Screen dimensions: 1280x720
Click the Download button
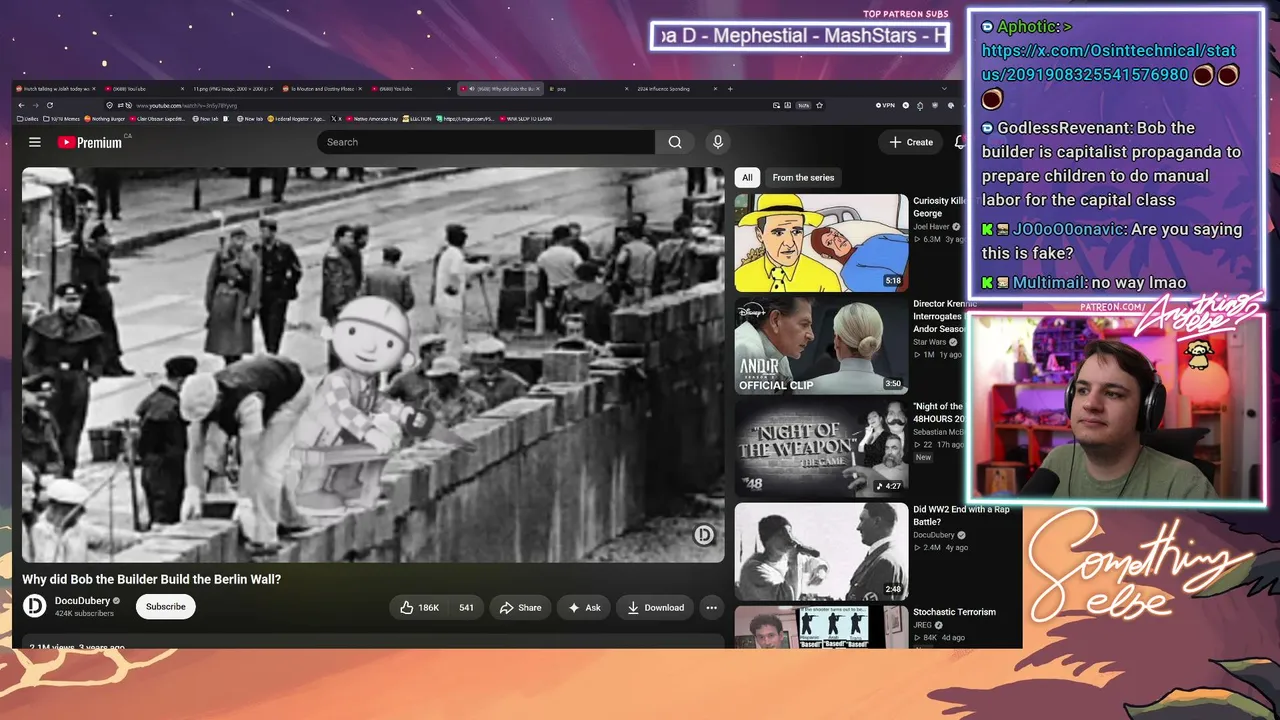656,607
